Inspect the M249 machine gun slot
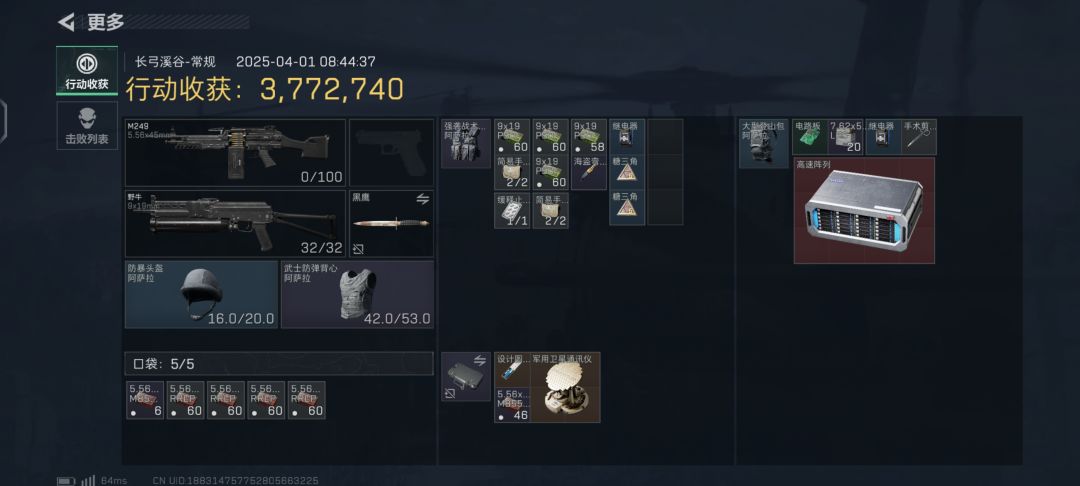Screen dimensions: 1080x486 click(x=236, y=152)
